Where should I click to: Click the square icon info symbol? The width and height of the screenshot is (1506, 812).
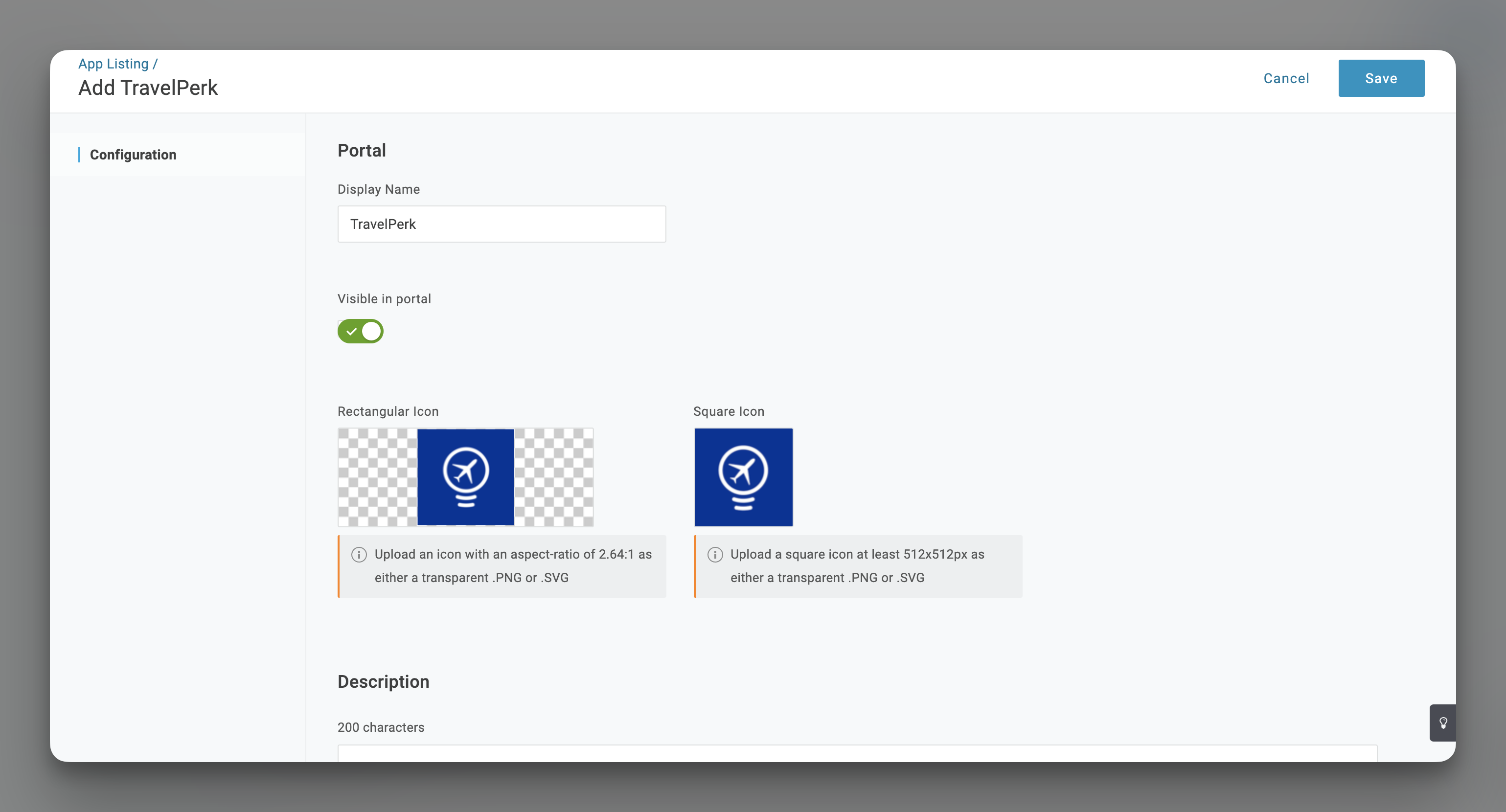(x=715, y=554)
